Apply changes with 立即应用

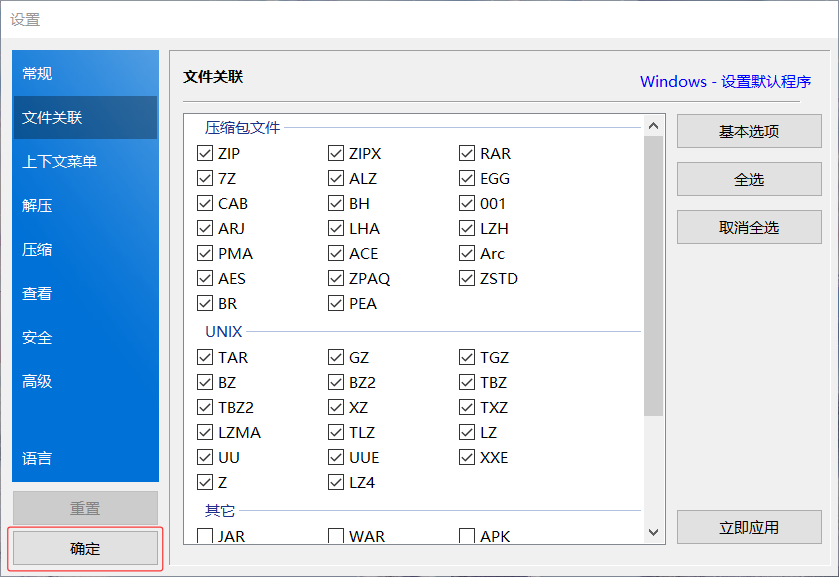click(x=748, y=527)
